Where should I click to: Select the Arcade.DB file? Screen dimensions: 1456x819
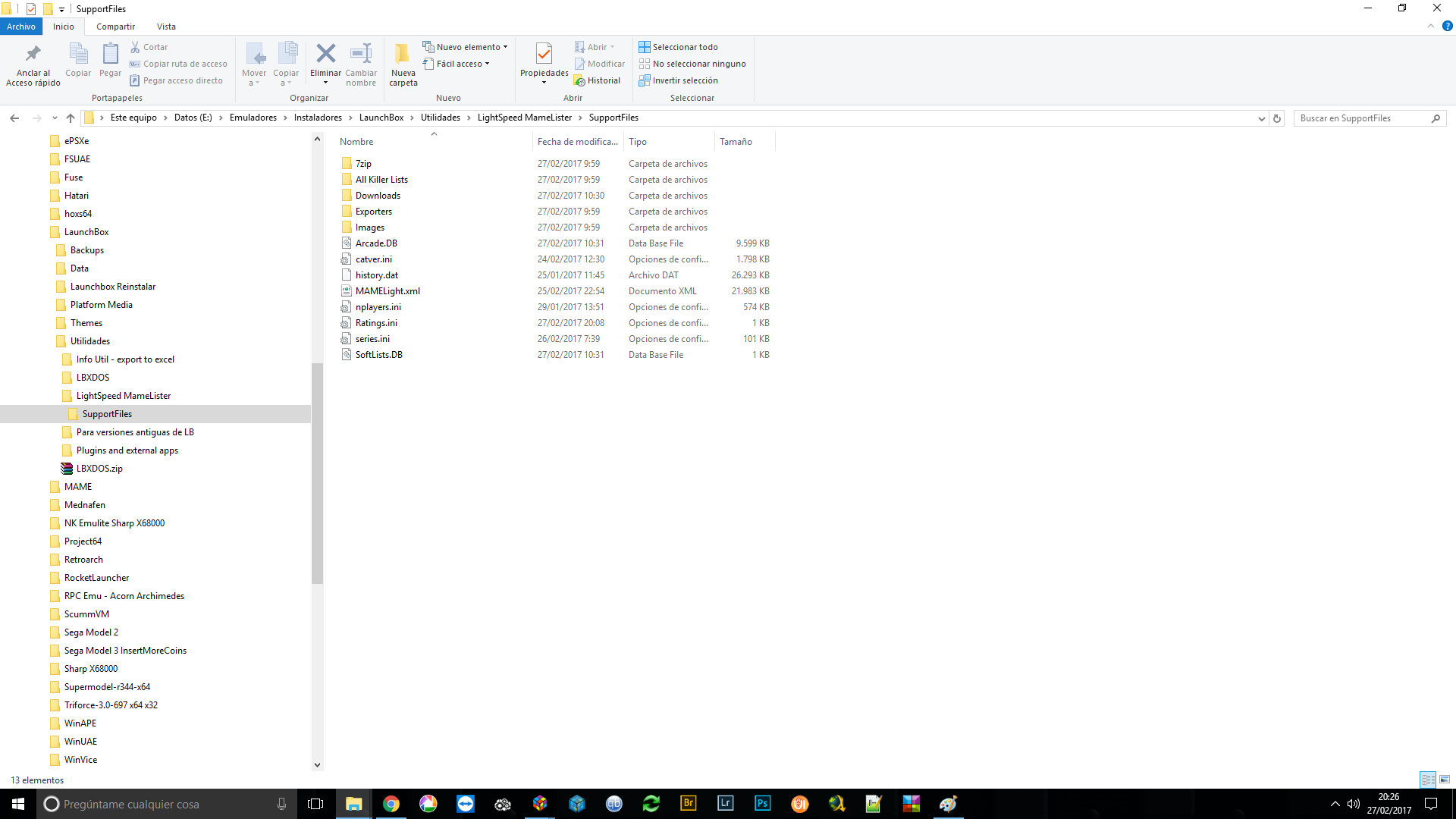click(376, 243)
